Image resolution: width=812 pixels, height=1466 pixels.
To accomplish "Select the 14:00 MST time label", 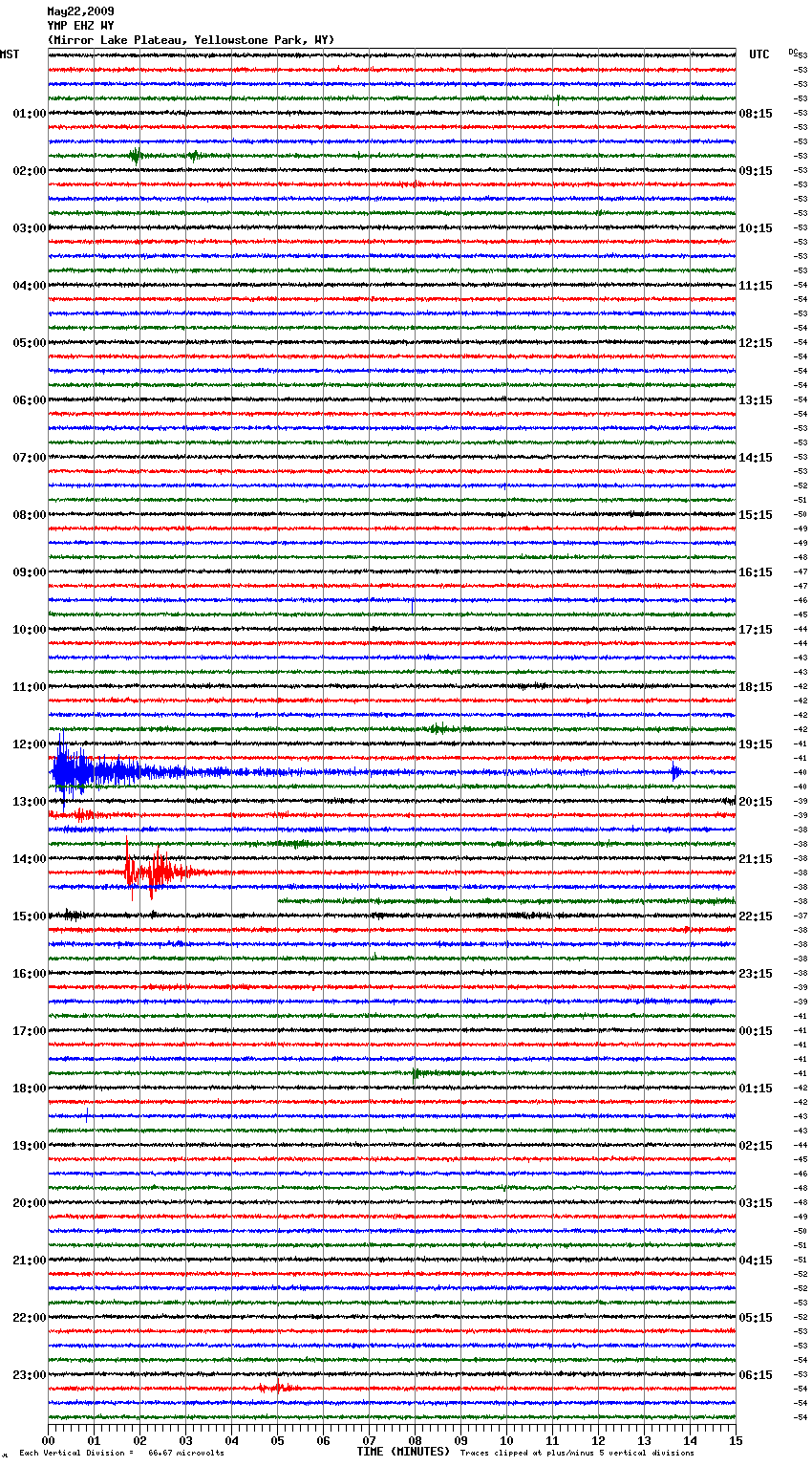I will coord(29,859).
